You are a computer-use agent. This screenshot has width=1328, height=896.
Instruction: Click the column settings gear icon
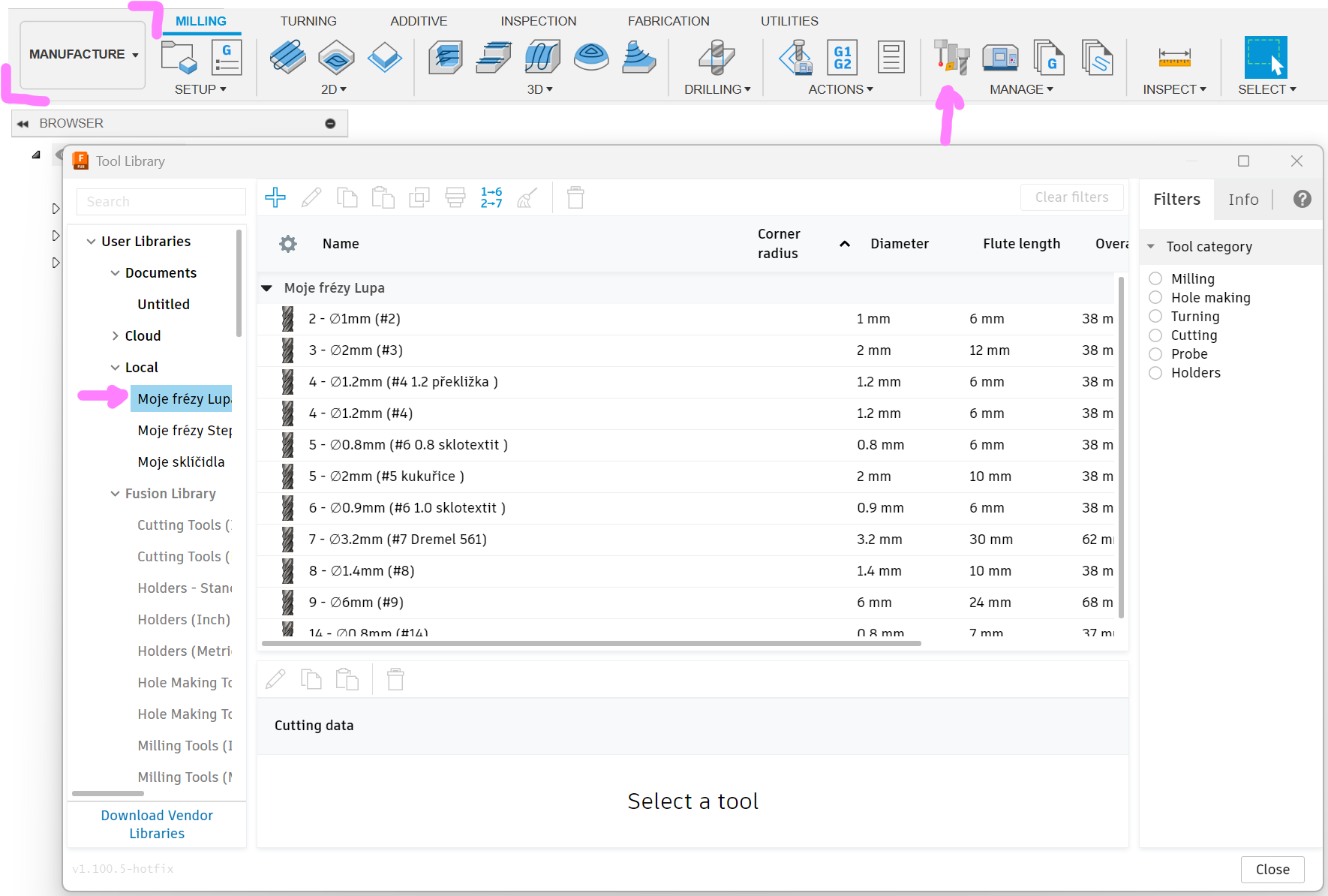click(288, 244)
